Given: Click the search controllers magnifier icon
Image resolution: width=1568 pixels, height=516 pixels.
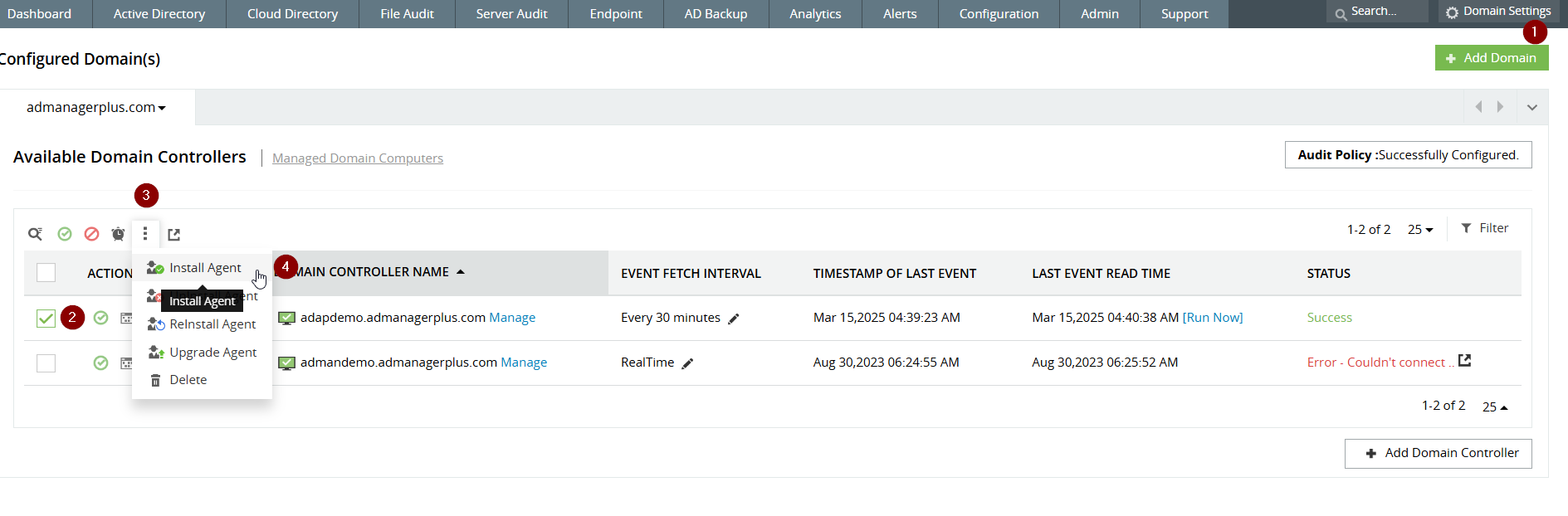Looking at the screenshot, I should [35, 234].
